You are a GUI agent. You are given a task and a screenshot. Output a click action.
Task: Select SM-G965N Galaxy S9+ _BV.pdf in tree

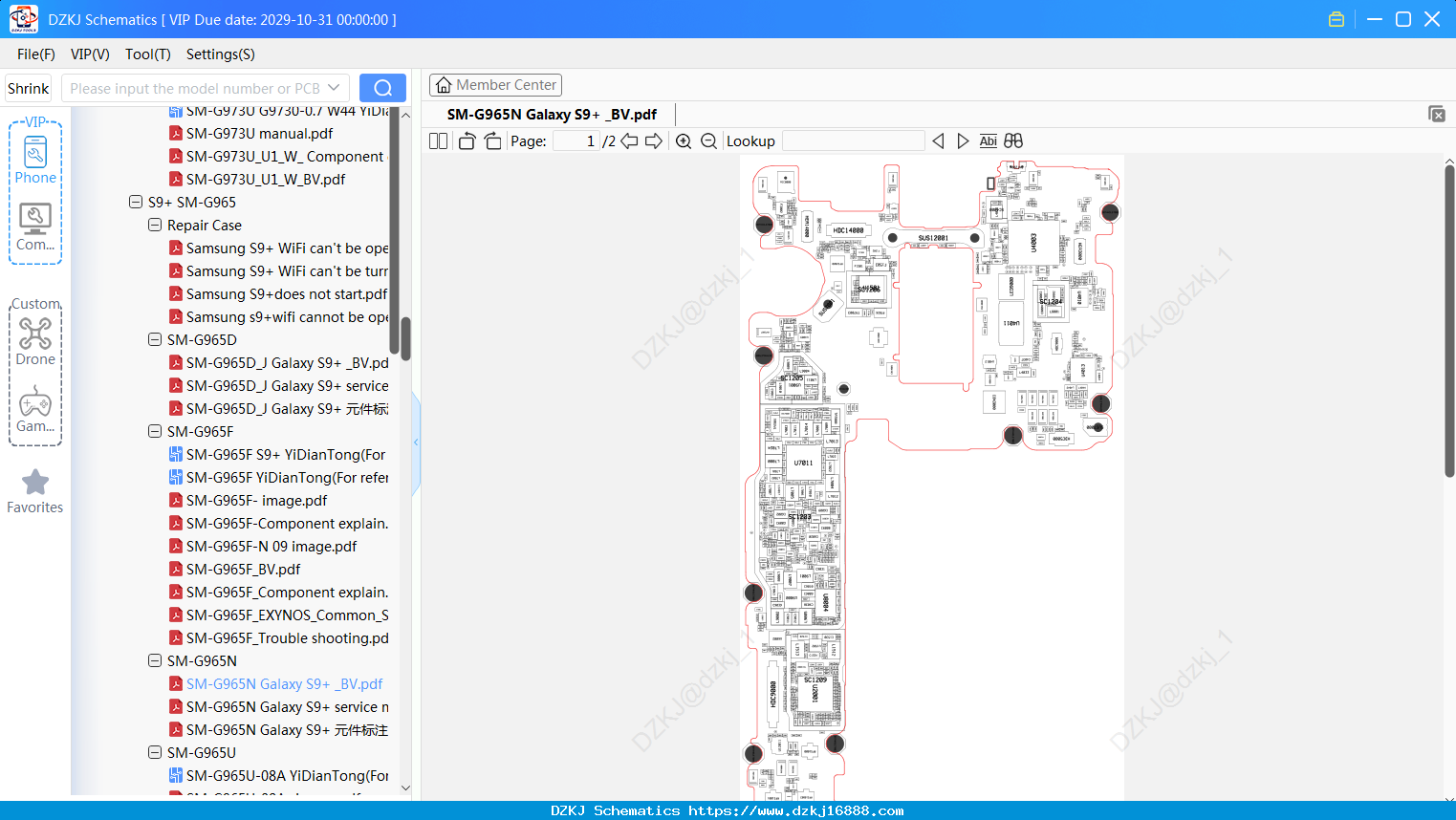[284, 684]
